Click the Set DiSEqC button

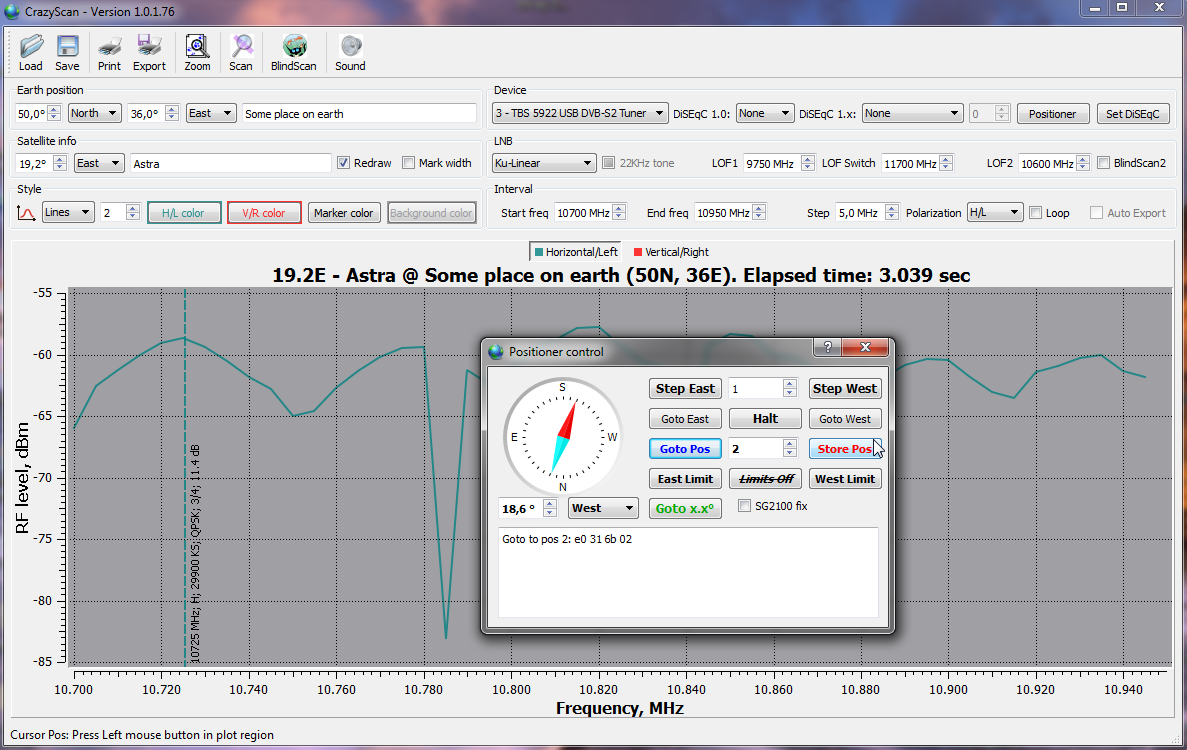pyautogui.click(x=1132, y=114)
